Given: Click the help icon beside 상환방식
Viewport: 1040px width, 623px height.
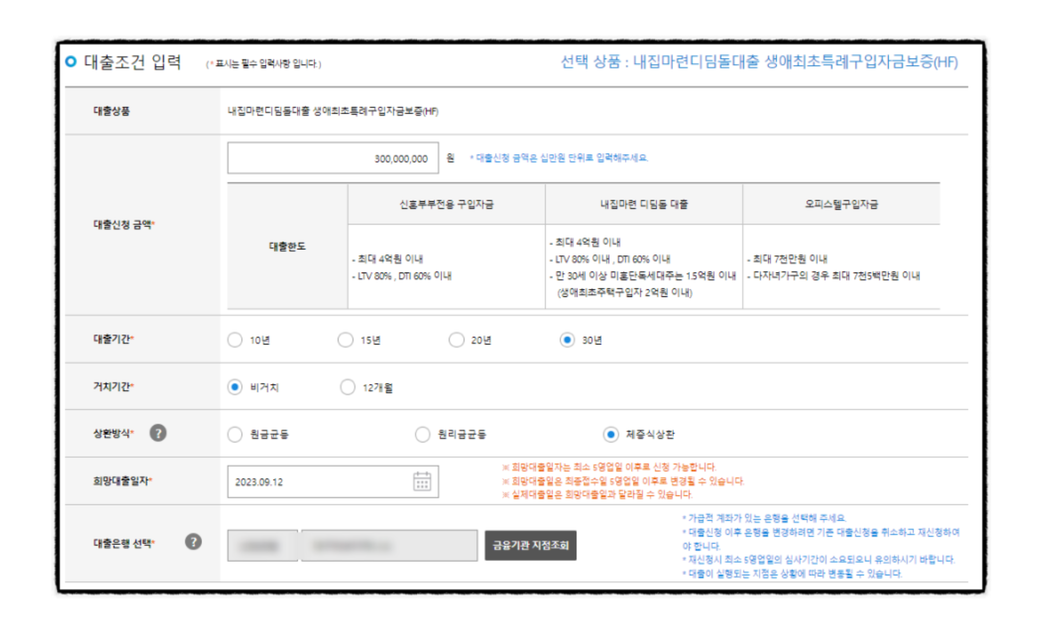Looking at the screenshot, I should [x=158, y=434].
